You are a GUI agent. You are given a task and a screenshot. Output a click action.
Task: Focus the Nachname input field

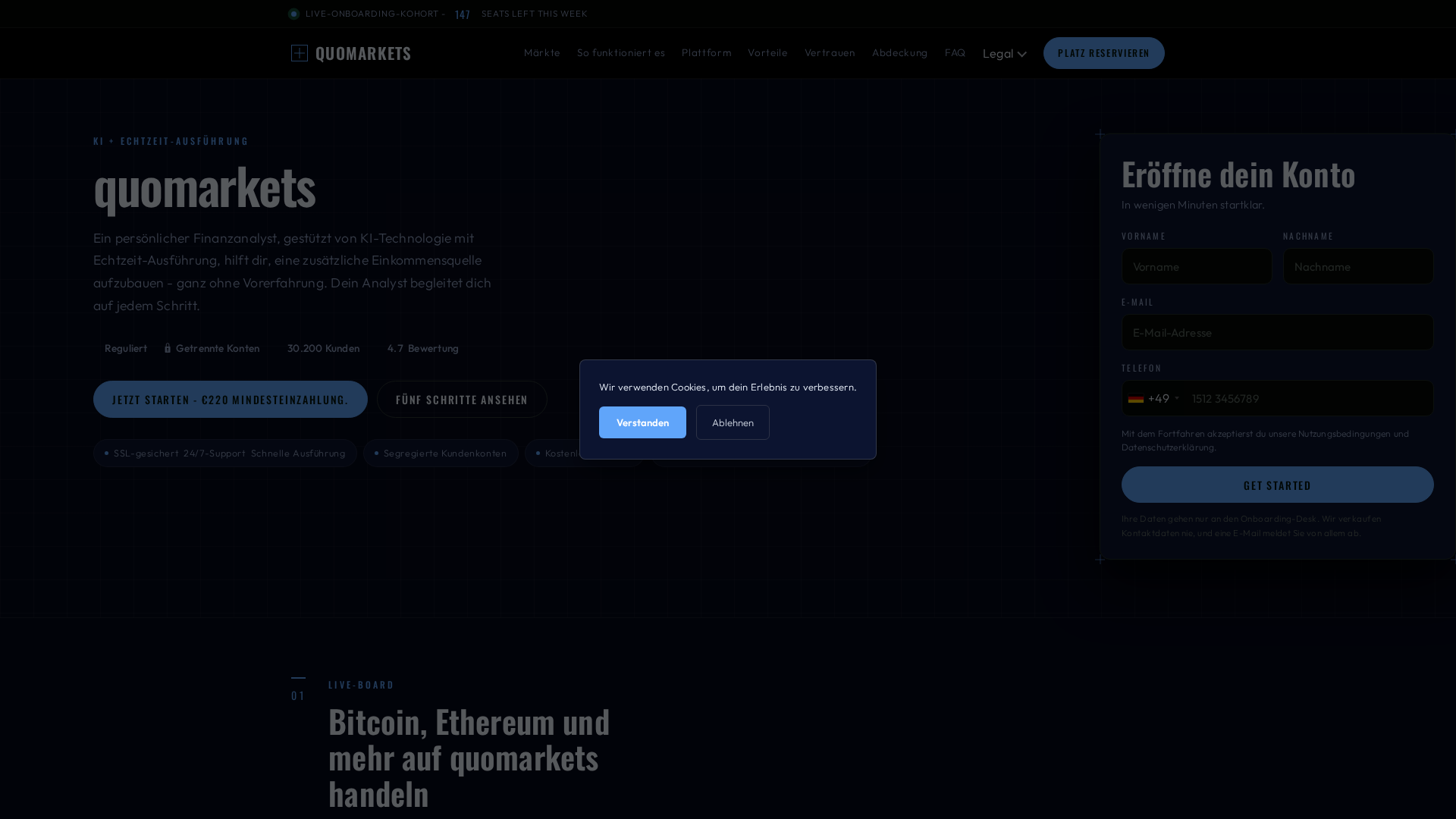tap(1358, 266)
